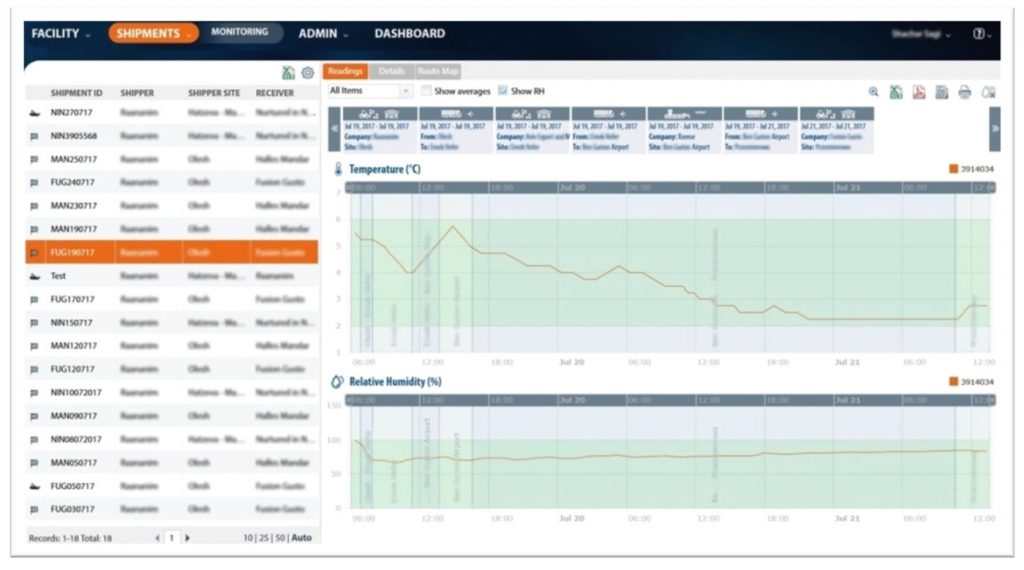Enable the Show averages checkbox
This screenshot has height=570, width=1024.
click(x=426, y=91)
